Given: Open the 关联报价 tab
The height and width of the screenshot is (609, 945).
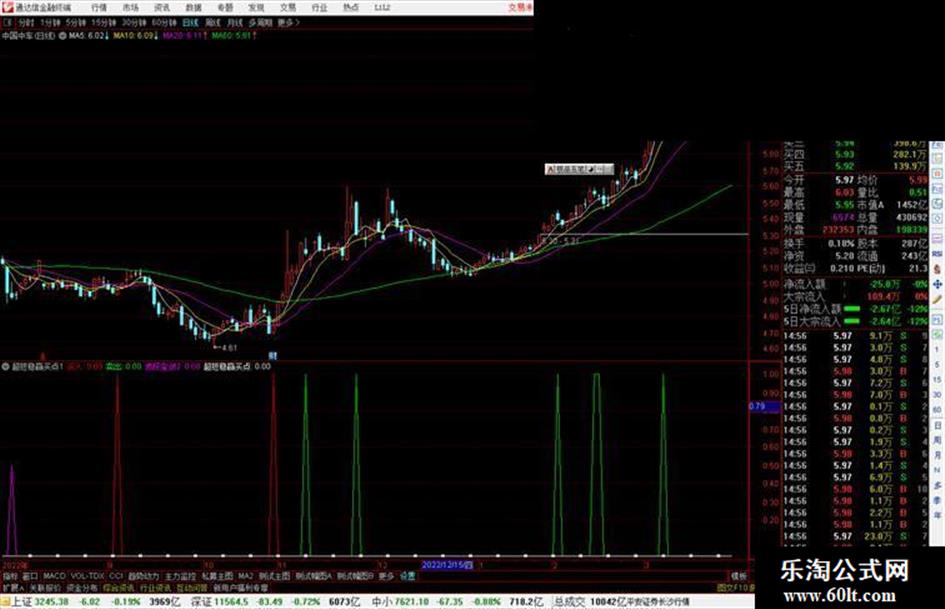Looking at the screenshot, I should pos(45,587).
